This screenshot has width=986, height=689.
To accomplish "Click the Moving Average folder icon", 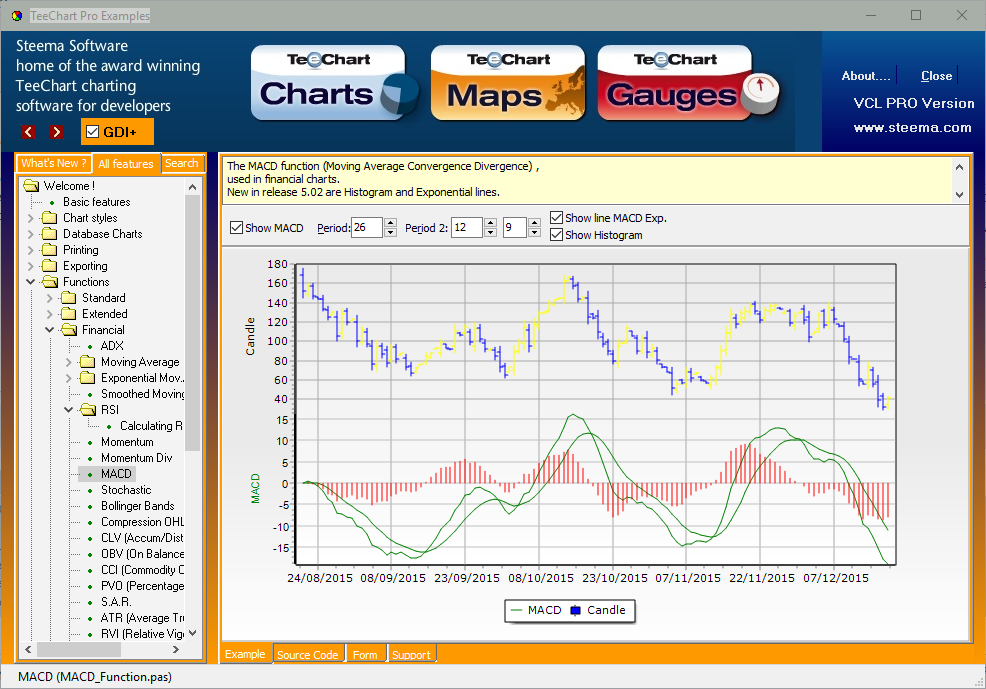I will [x=87, y=361].
